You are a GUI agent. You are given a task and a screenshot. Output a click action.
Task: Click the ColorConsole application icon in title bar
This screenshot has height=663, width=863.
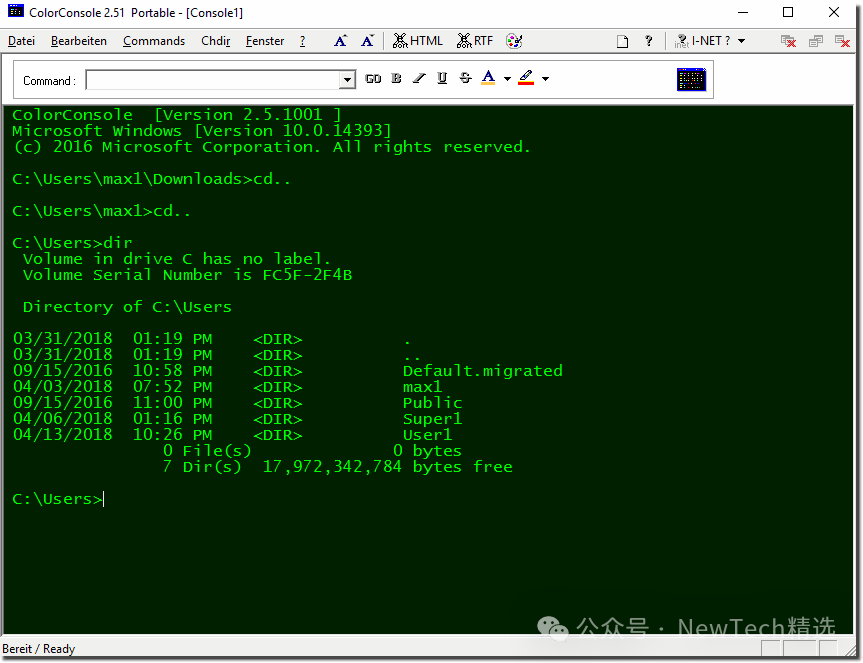[16, 11]
